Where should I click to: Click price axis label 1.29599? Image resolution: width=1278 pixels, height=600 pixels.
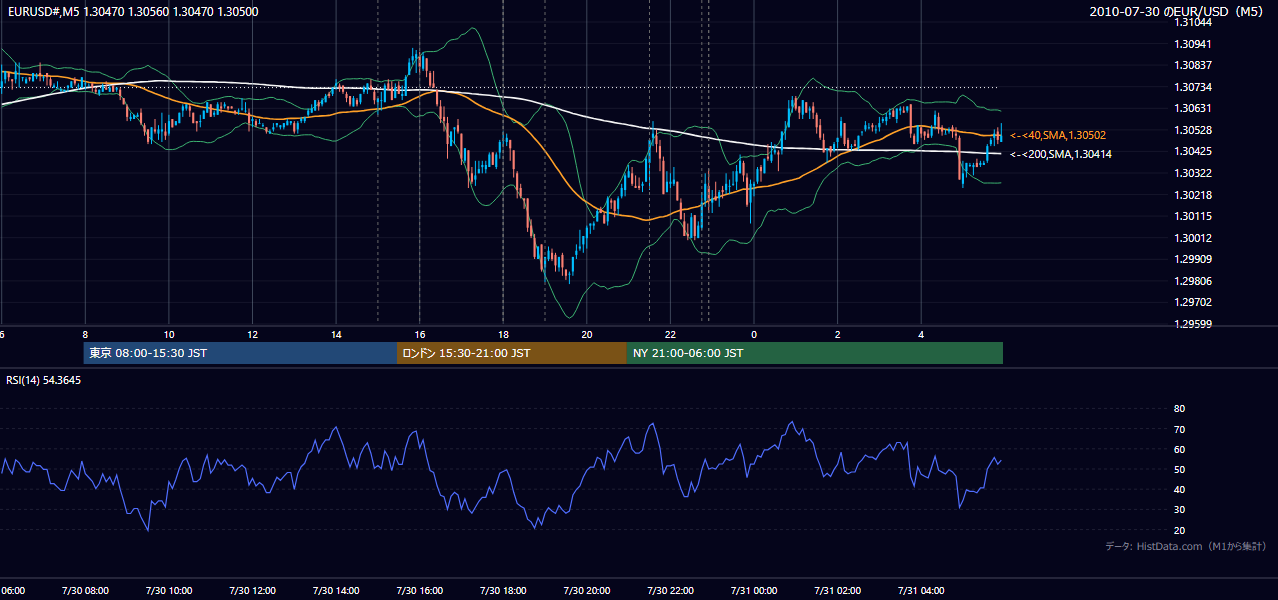click(1194, 324)
